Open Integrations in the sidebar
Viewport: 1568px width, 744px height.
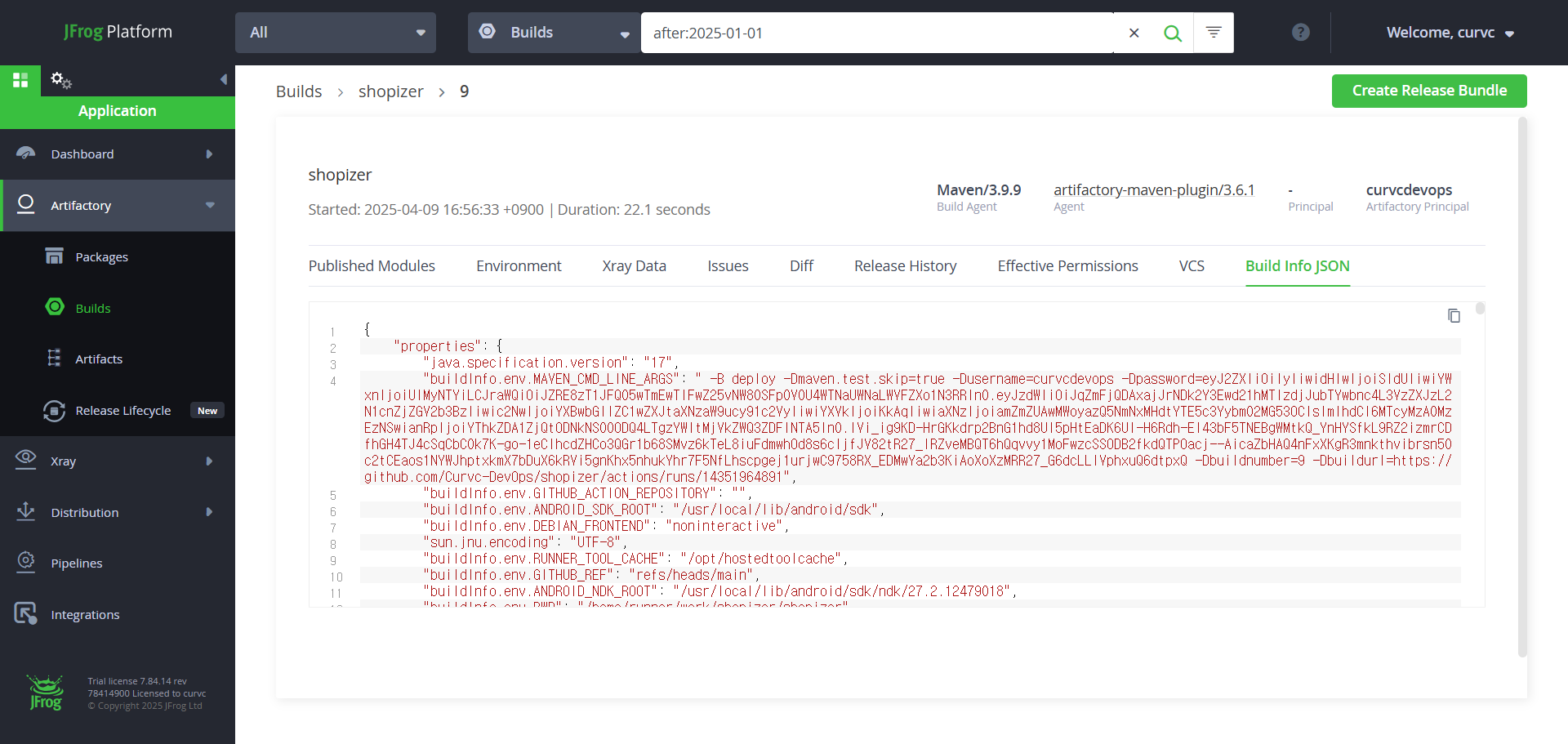85,615
